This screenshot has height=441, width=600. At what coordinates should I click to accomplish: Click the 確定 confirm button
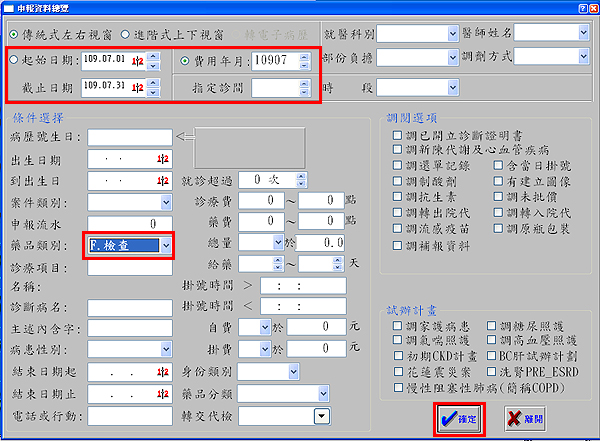pyautogui.click(x=461, y=420)
